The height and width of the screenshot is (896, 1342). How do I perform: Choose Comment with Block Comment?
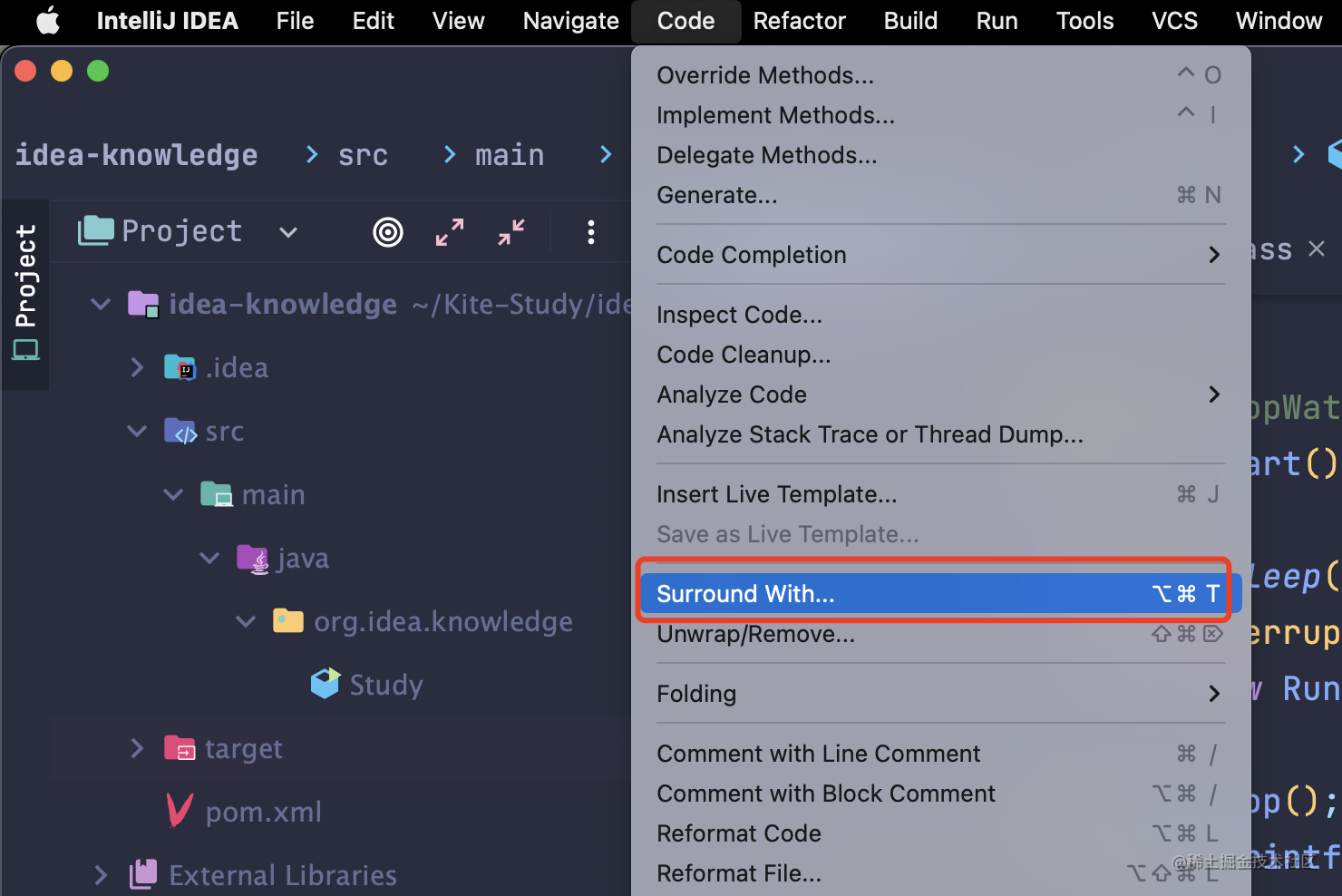940,794
